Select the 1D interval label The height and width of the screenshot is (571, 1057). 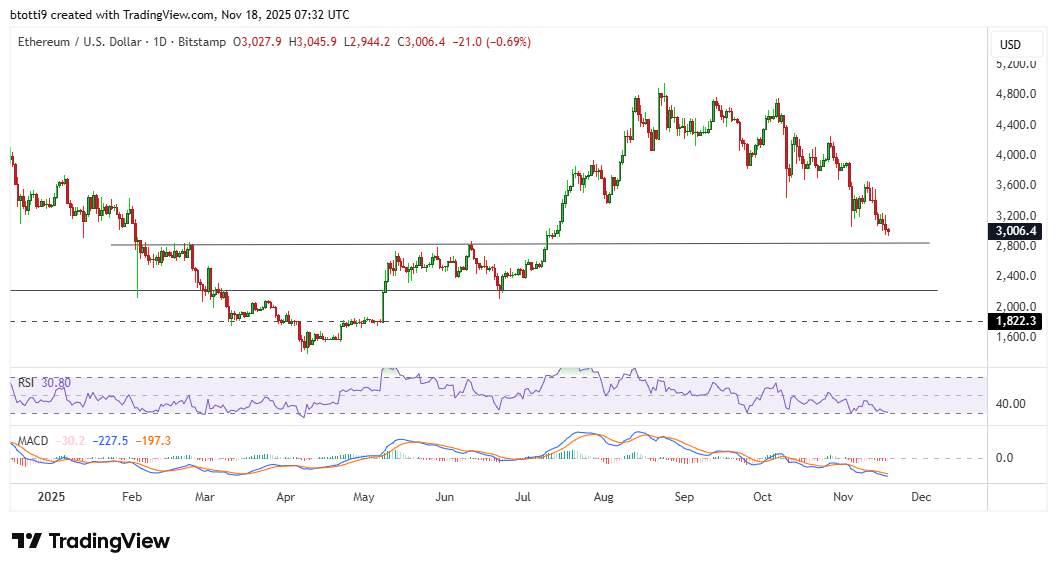pyautogui.click(x=160, y=42)
